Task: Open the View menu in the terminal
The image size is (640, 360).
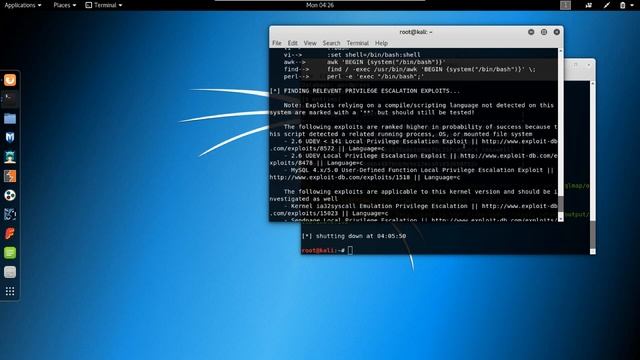Action: tap(310, 43)
